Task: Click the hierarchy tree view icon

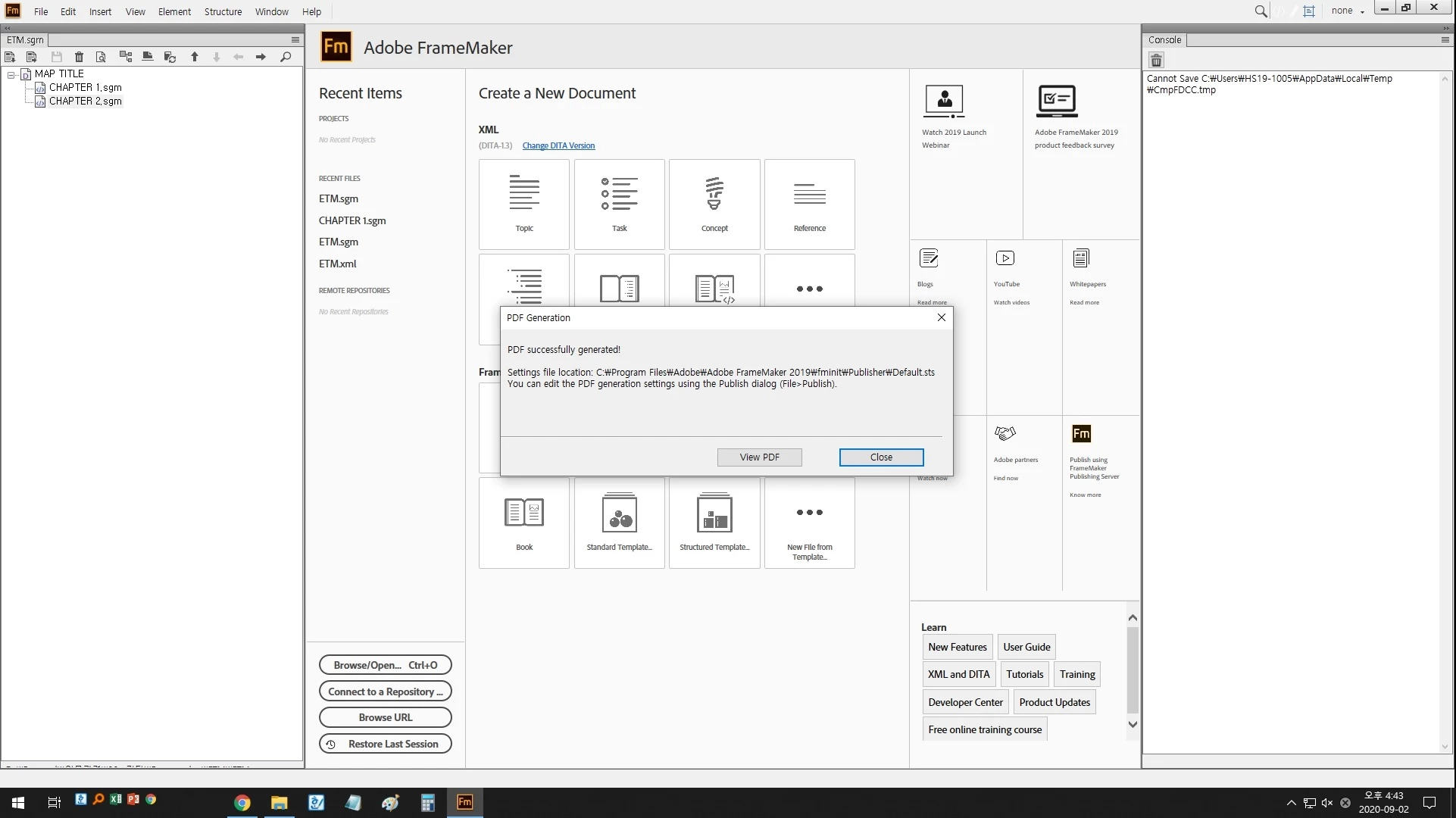Action: pos(126,57)
